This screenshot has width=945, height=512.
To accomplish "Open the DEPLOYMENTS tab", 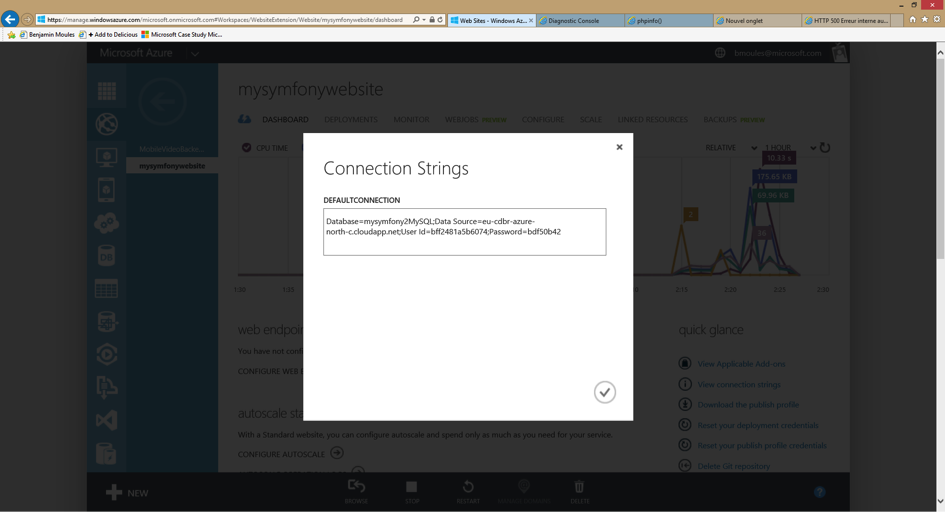I will pos(351,119).
